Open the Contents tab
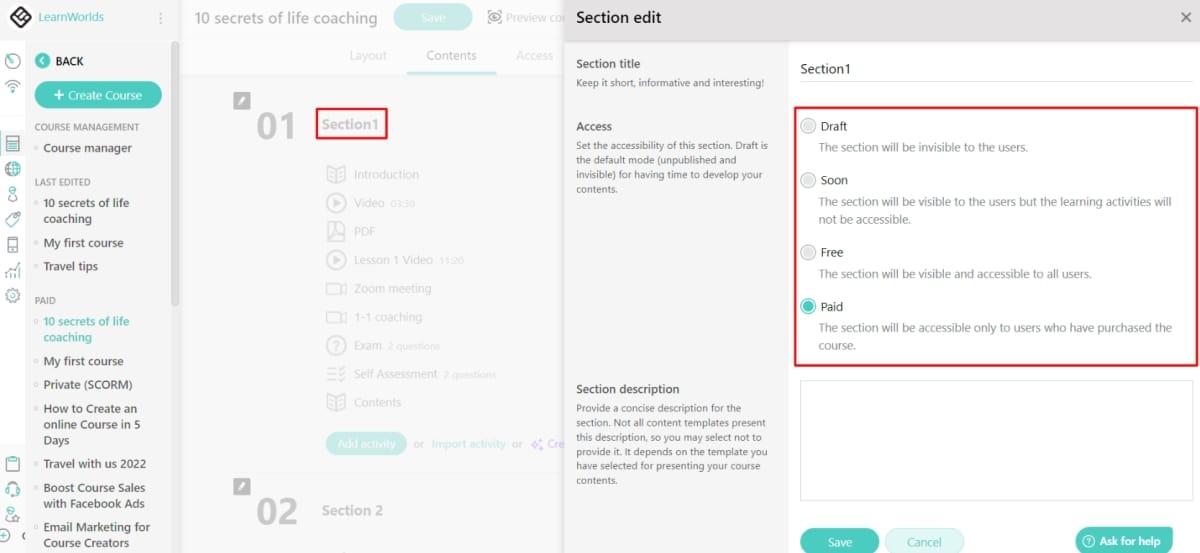This screenshot has height=553, width=1200. click(x=451, y=56)
